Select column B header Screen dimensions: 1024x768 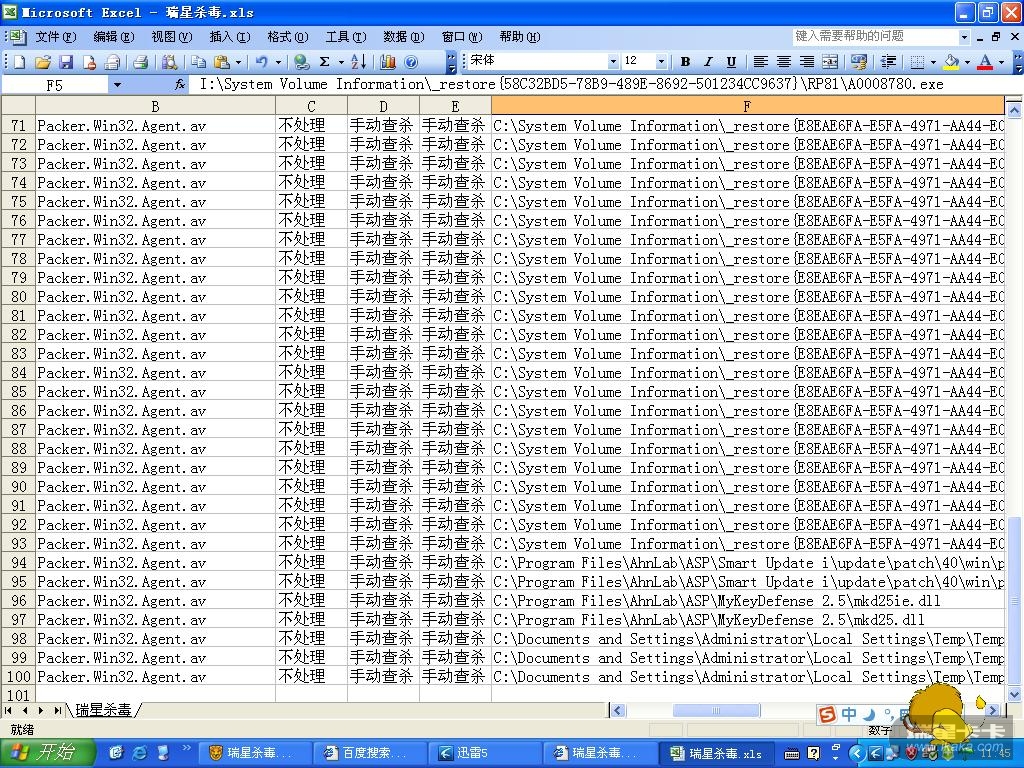click(x=155, y=106)
